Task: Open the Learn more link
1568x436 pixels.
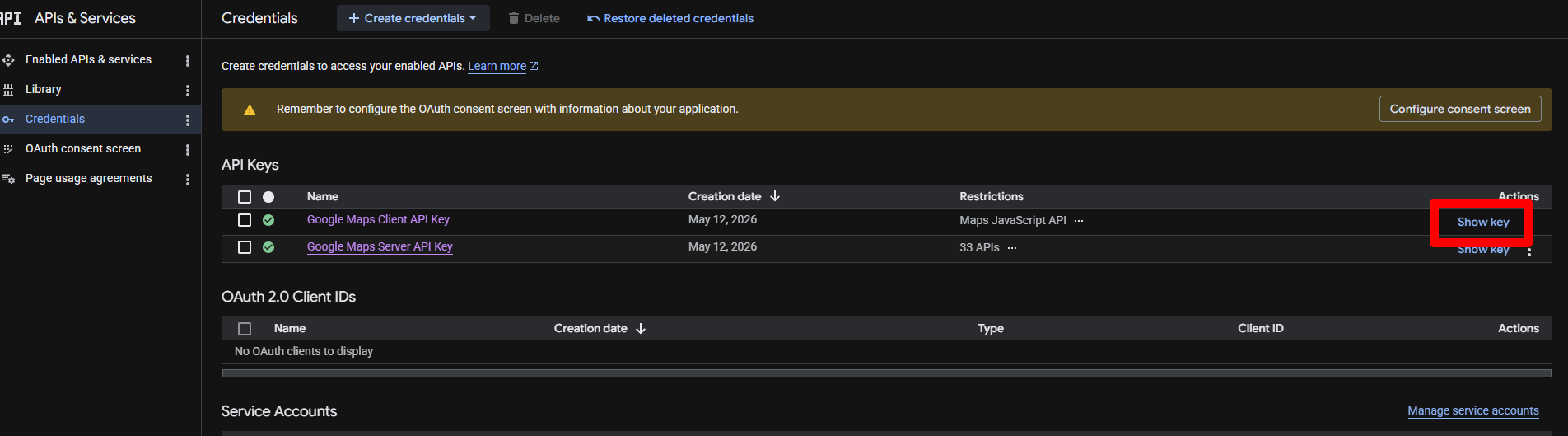Action: click(x=497, y=66)
